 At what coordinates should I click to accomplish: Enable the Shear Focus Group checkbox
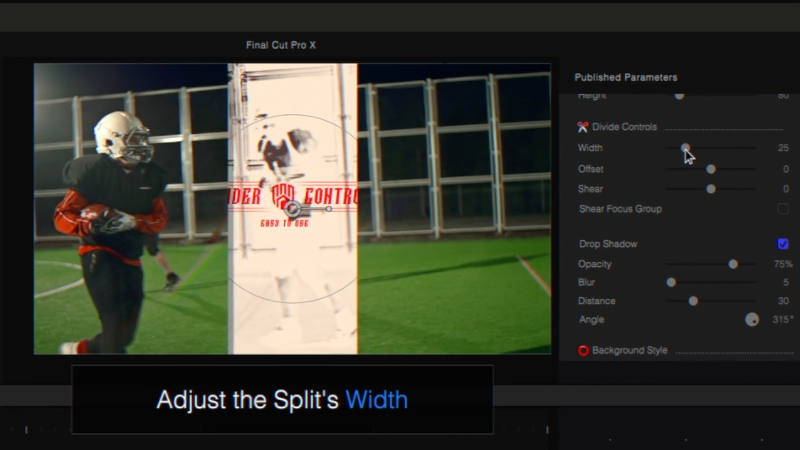click(x=783, y=209)
